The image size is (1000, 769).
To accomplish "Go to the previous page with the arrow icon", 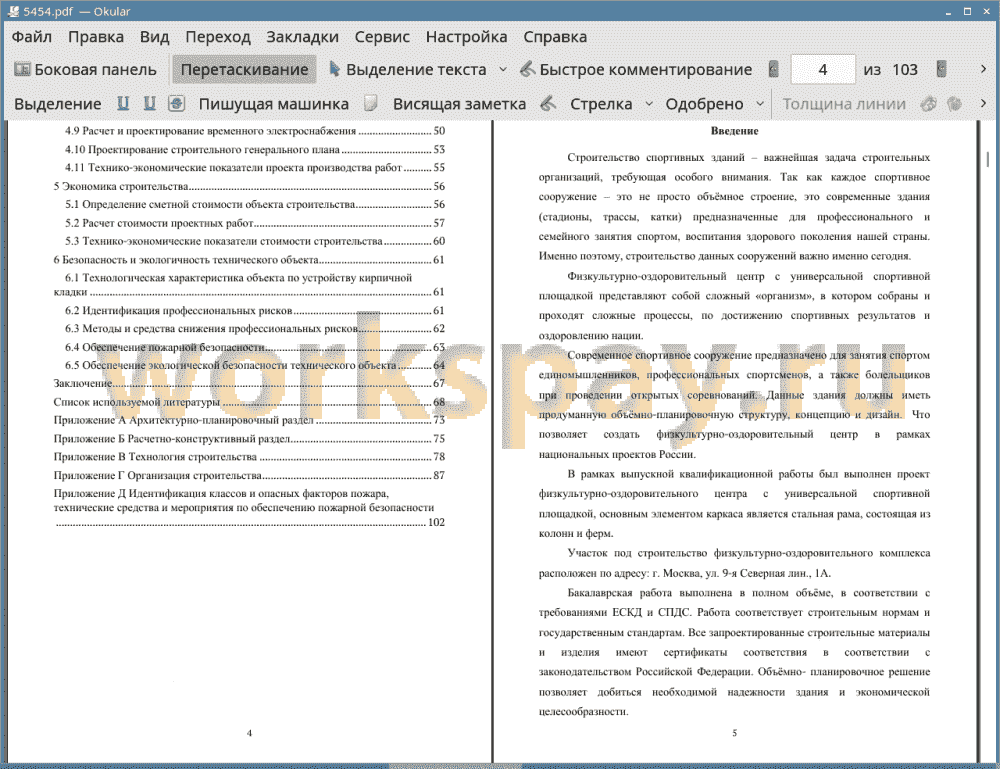I will click(x=774, y=69).
